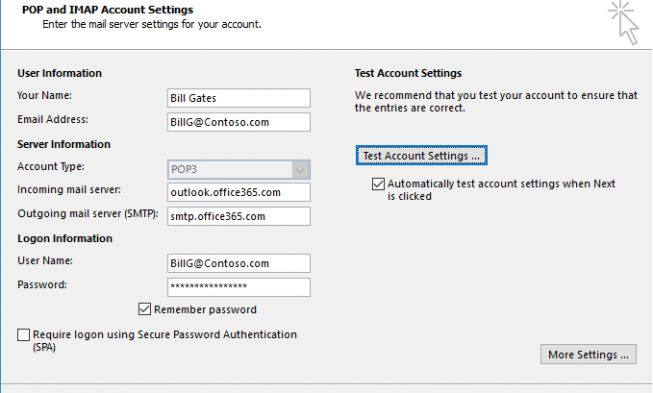Click the cursor wizard icon in header

[624, 22]
